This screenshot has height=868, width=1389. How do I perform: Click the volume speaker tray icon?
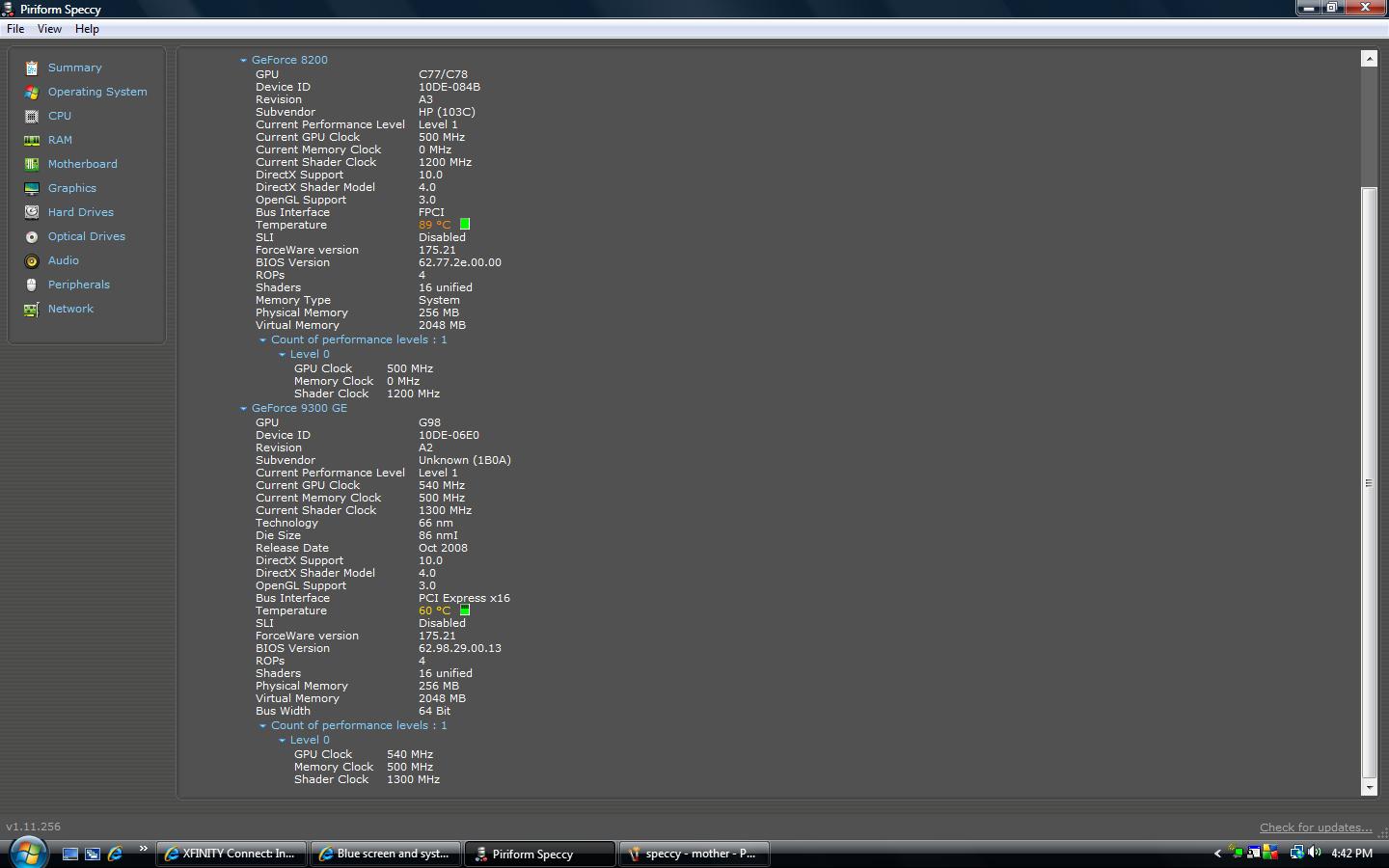click(x=1315, y=853)
